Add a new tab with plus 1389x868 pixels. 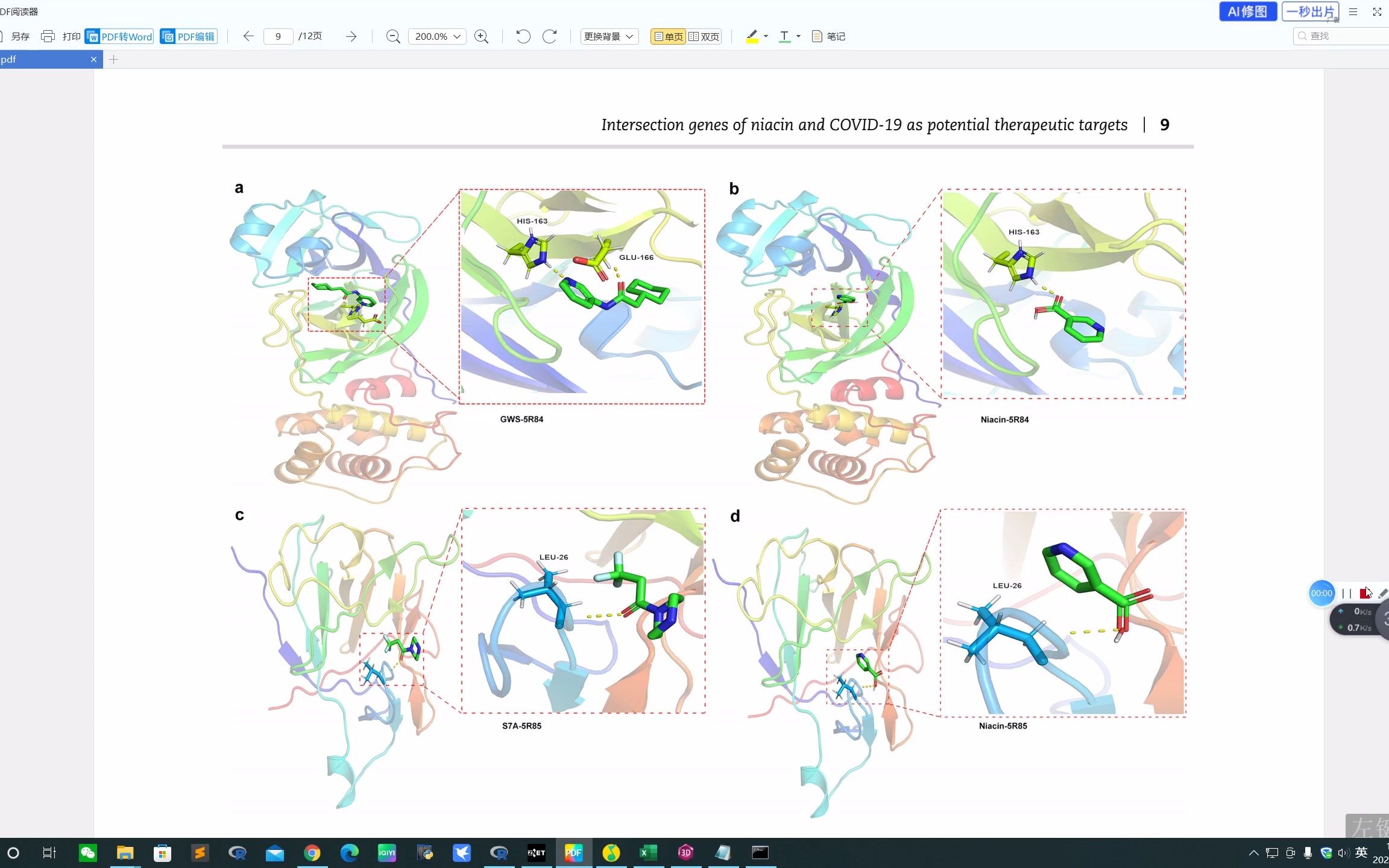pos(113,59)
